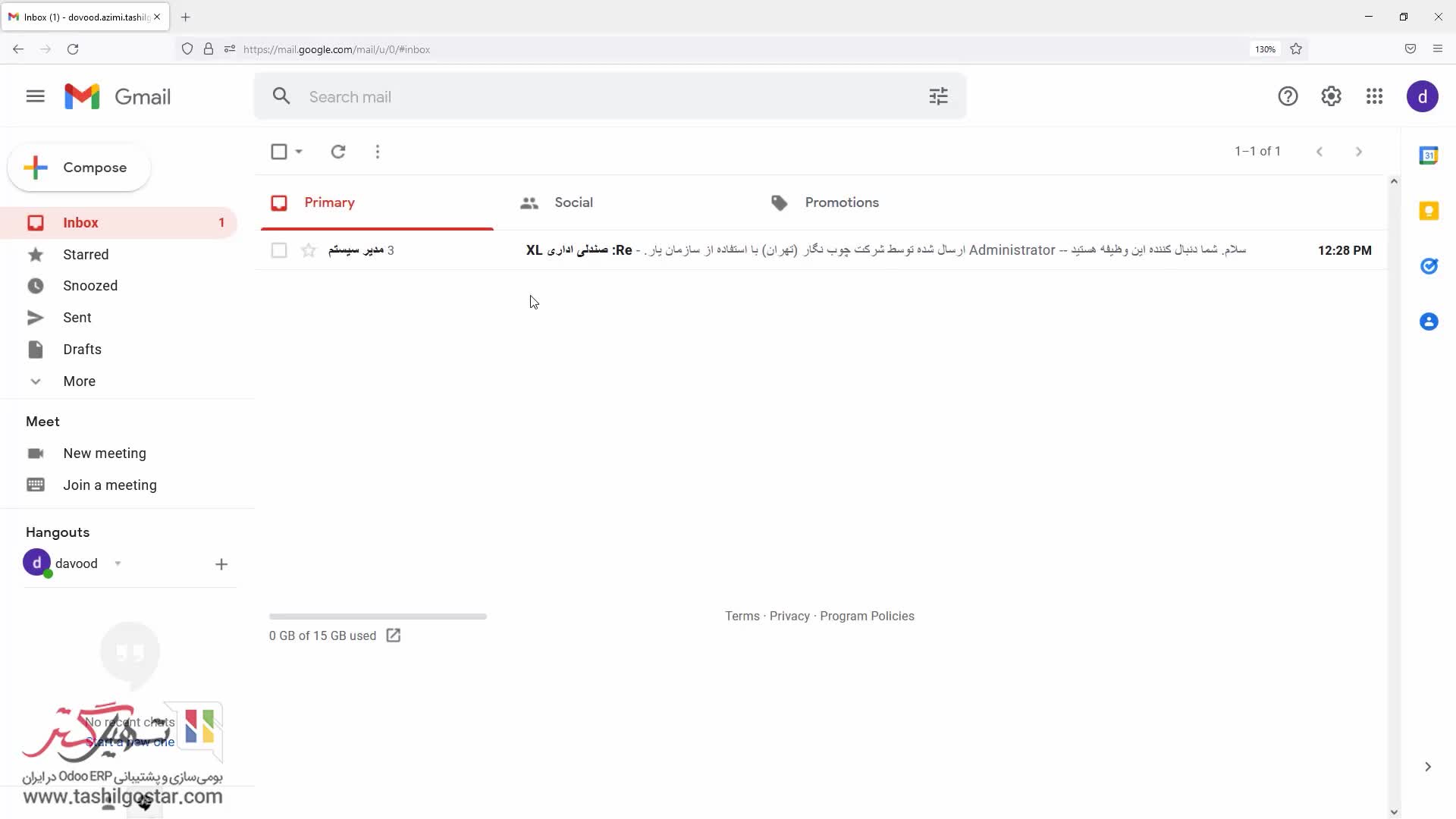1456x819 pixels.
Task: Open Gmail settings gear
Action: 1331,96
